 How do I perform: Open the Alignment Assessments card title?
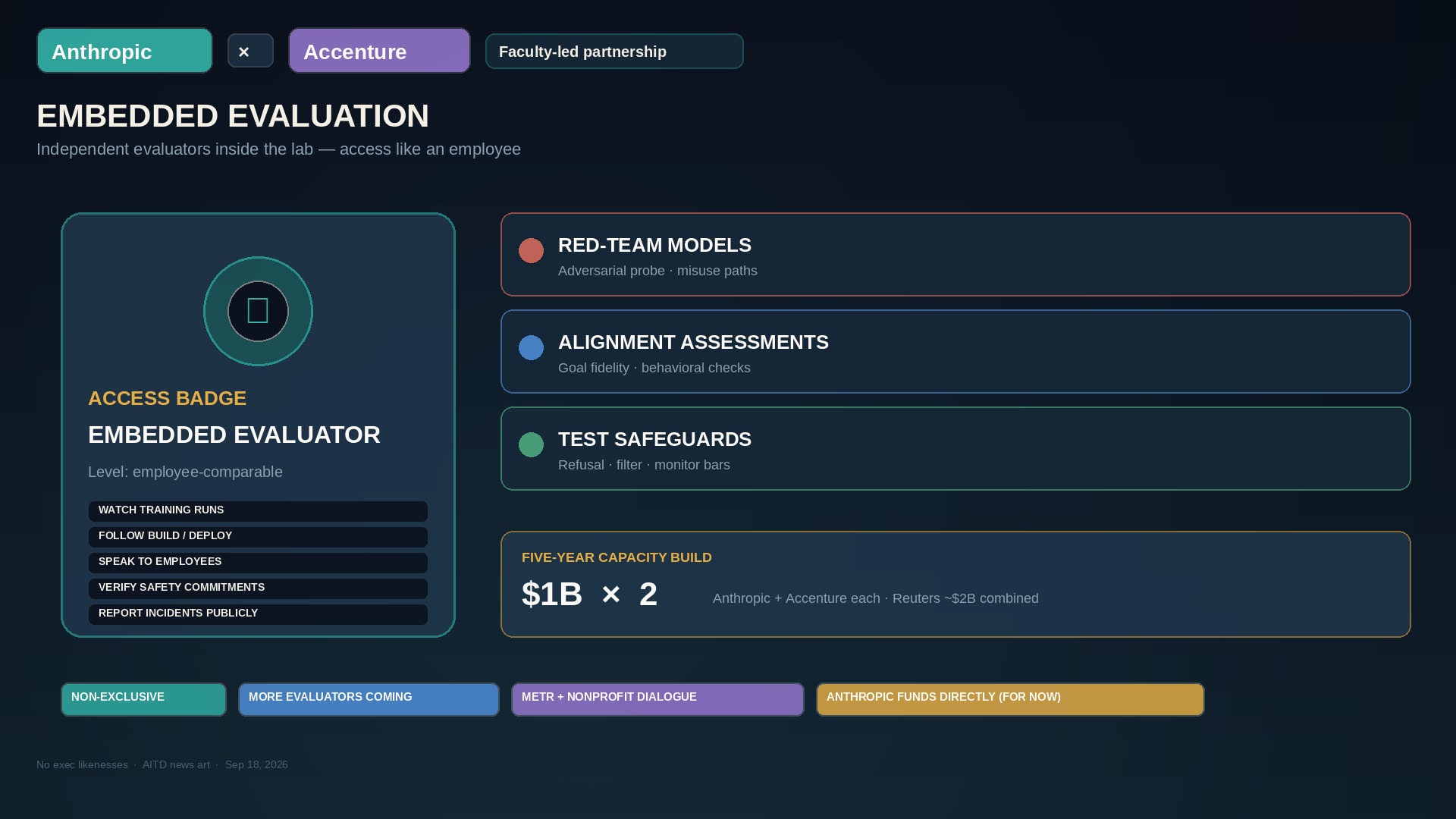pyautogui.click(x=693, y=342)
